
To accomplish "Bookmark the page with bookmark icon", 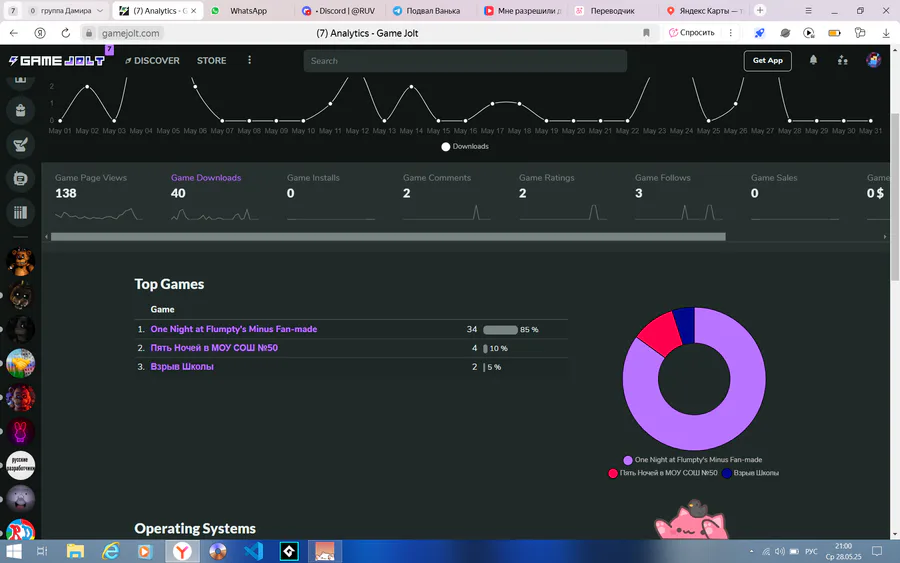I will click(x=646, y=33).
